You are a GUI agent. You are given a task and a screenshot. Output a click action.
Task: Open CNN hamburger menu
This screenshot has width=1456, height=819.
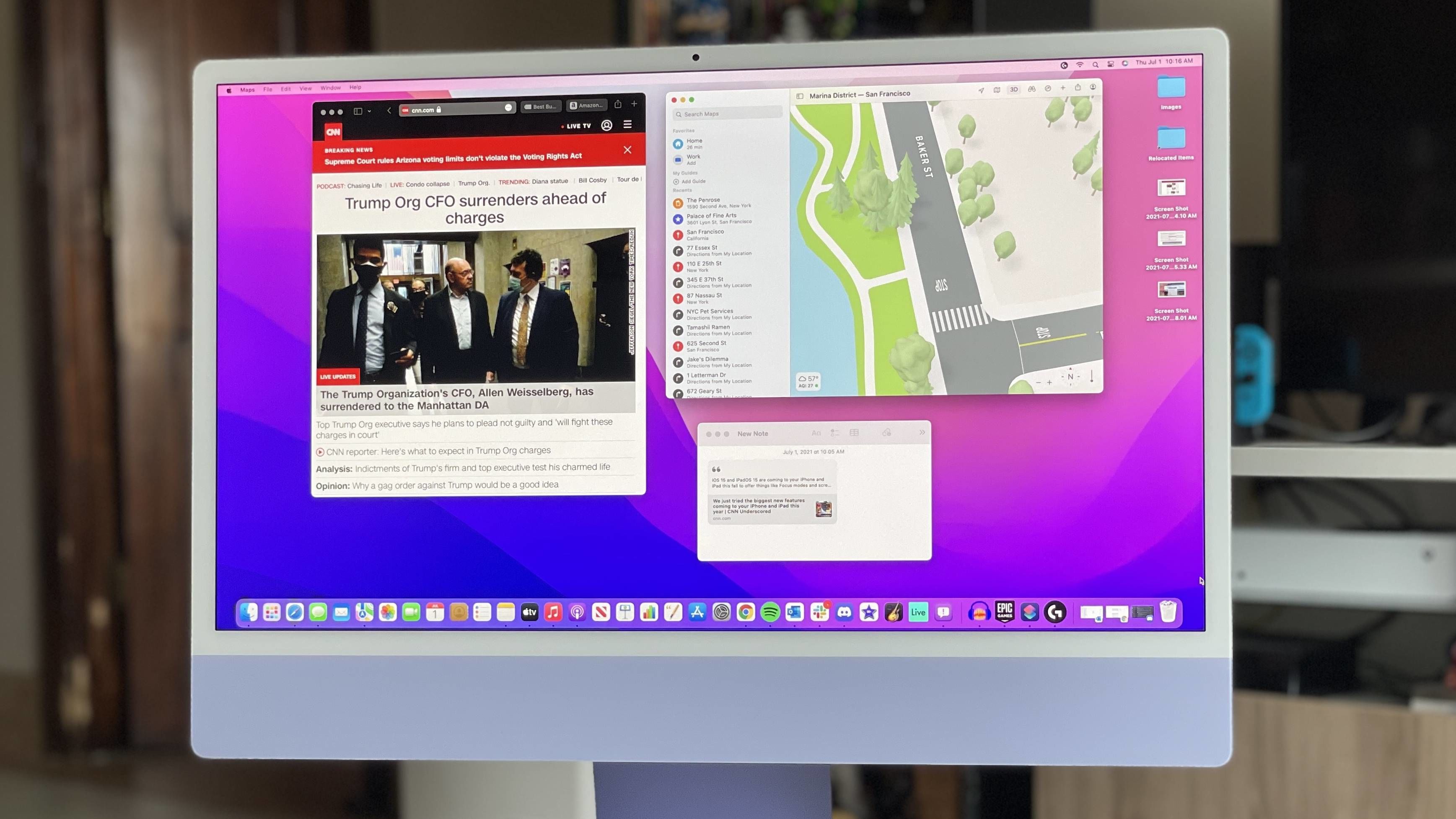[x=627, y=124]
